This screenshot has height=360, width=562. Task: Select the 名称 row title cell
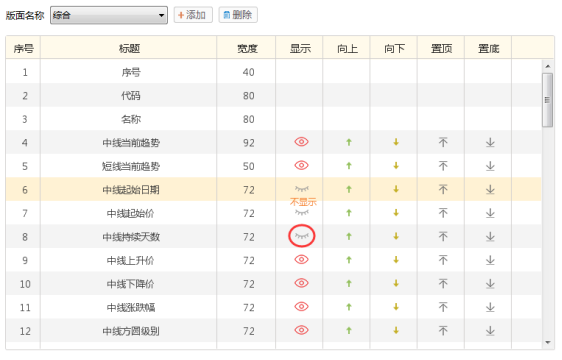(129, 119)
